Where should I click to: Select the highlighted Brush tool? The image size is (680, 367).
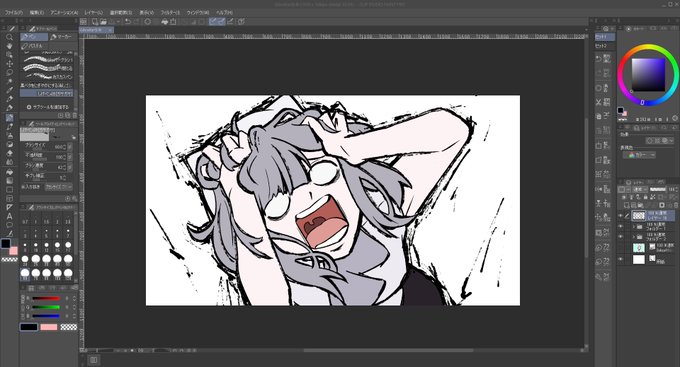pos(9,118)
